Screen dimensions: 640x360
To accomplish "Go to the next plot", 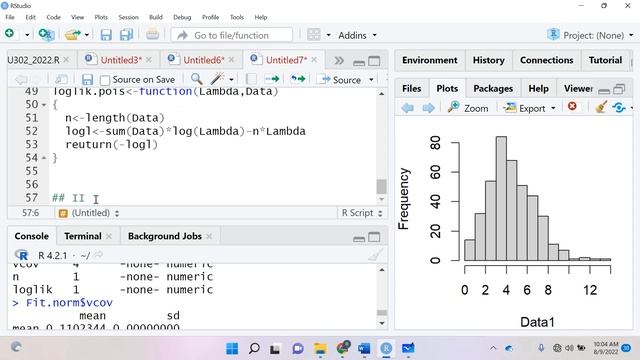I will tap(428, 108).
